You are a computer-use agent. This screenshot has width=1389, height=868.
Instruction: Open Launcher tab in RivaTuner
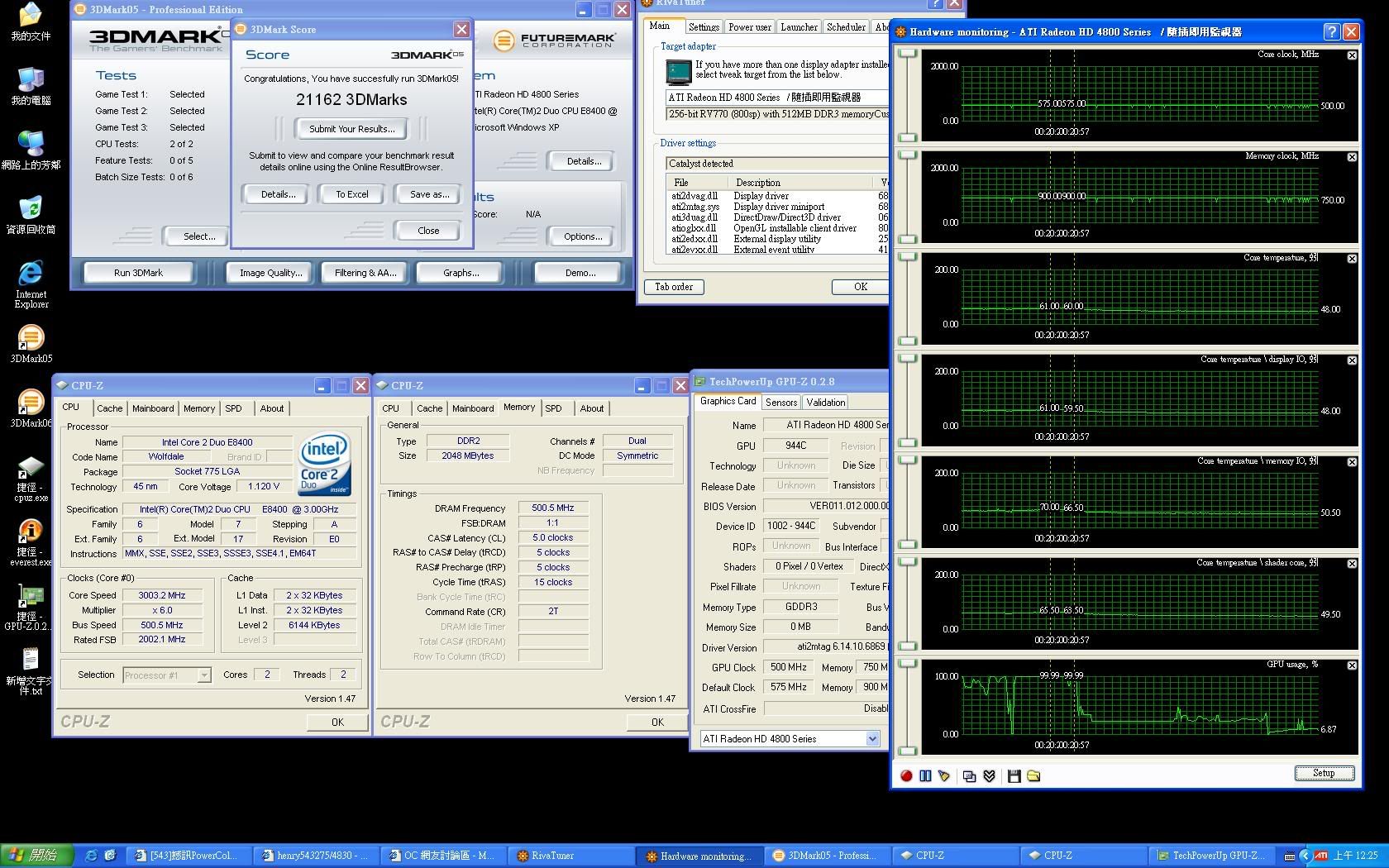(x=800, y=27)
